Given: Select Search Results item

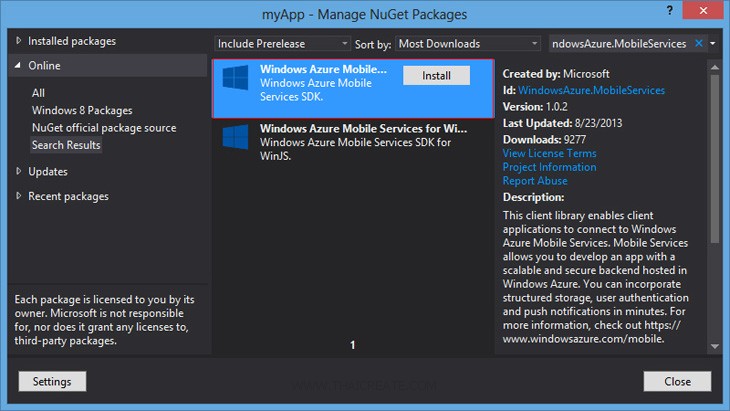Looking at the screenshot, I should [66, 145].
